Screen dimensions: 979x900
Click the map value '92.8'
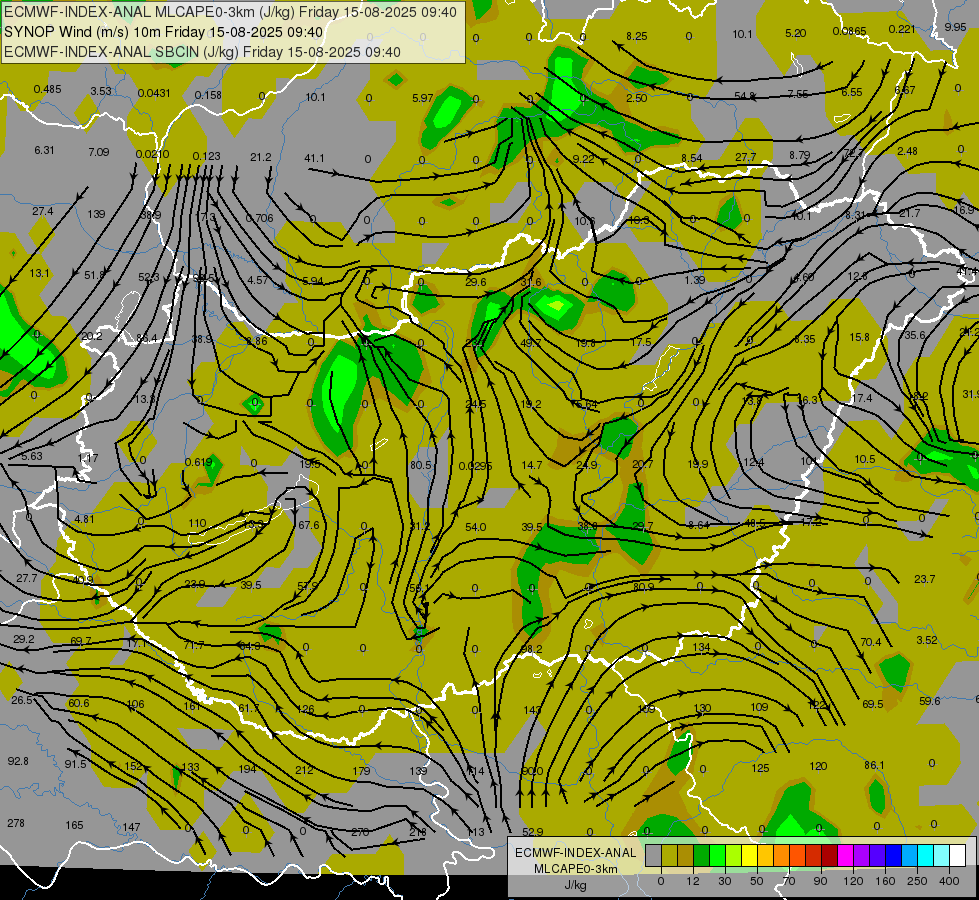17,761
